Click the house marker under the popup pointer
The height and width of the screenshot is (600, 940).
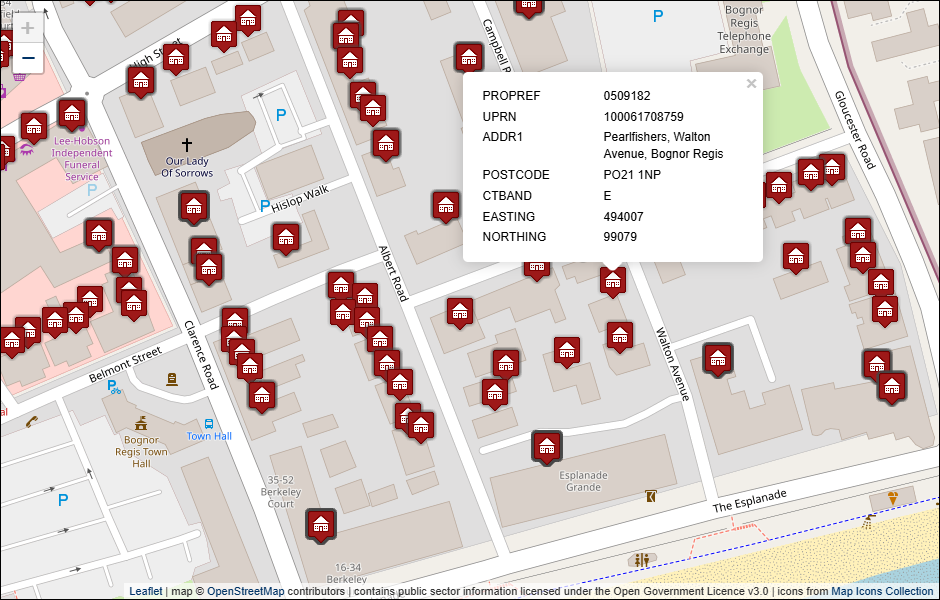click(x=613, y=280)
